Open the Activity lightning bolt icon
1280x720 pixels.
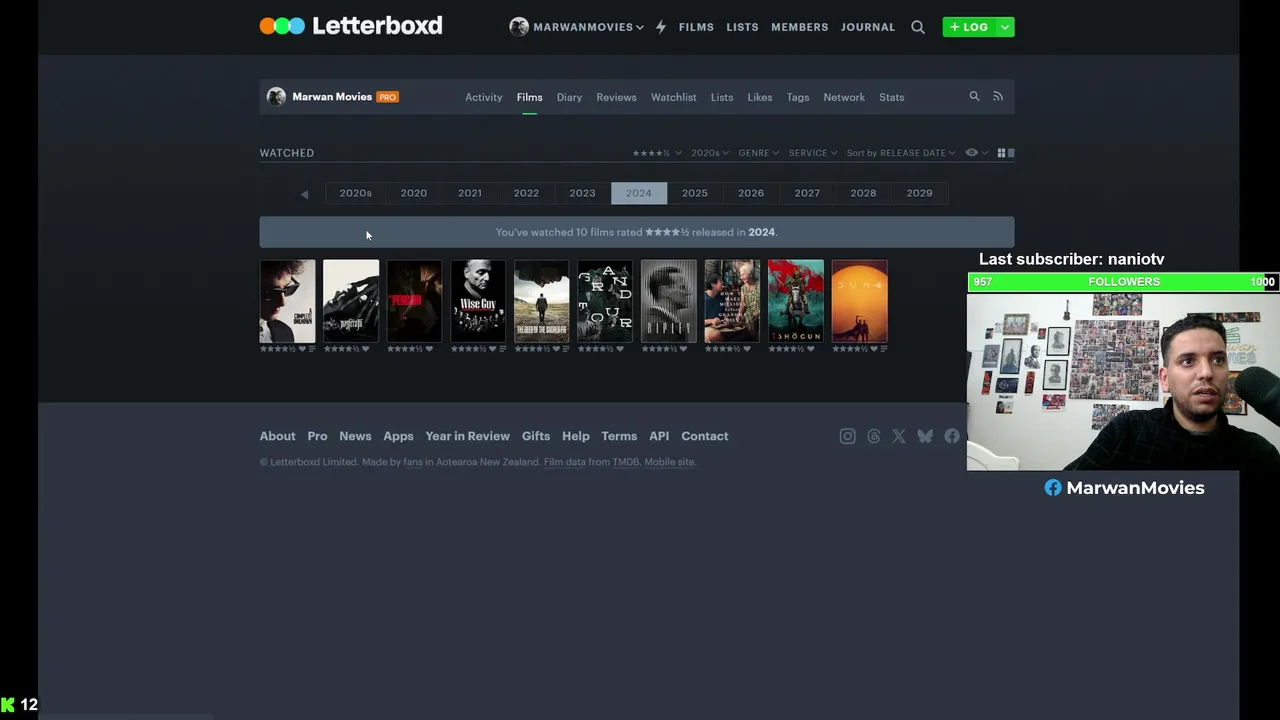tap(661, 27)
